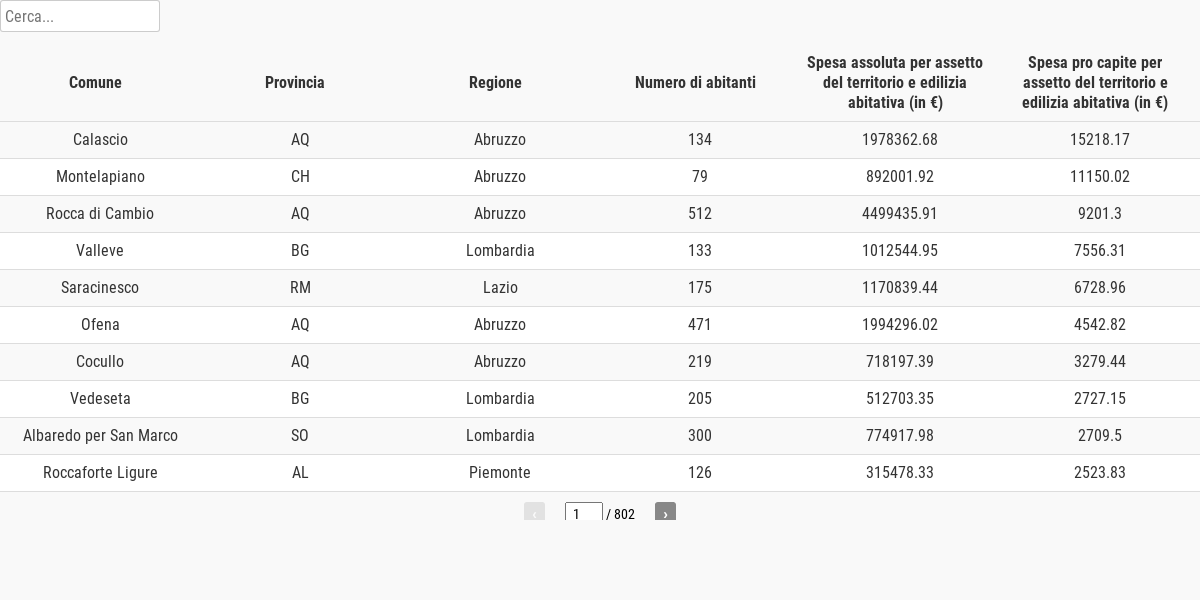This screenshot has height=600, width=1200.
Task: Sort by the Provincia column header
Action: click(295, 82)
